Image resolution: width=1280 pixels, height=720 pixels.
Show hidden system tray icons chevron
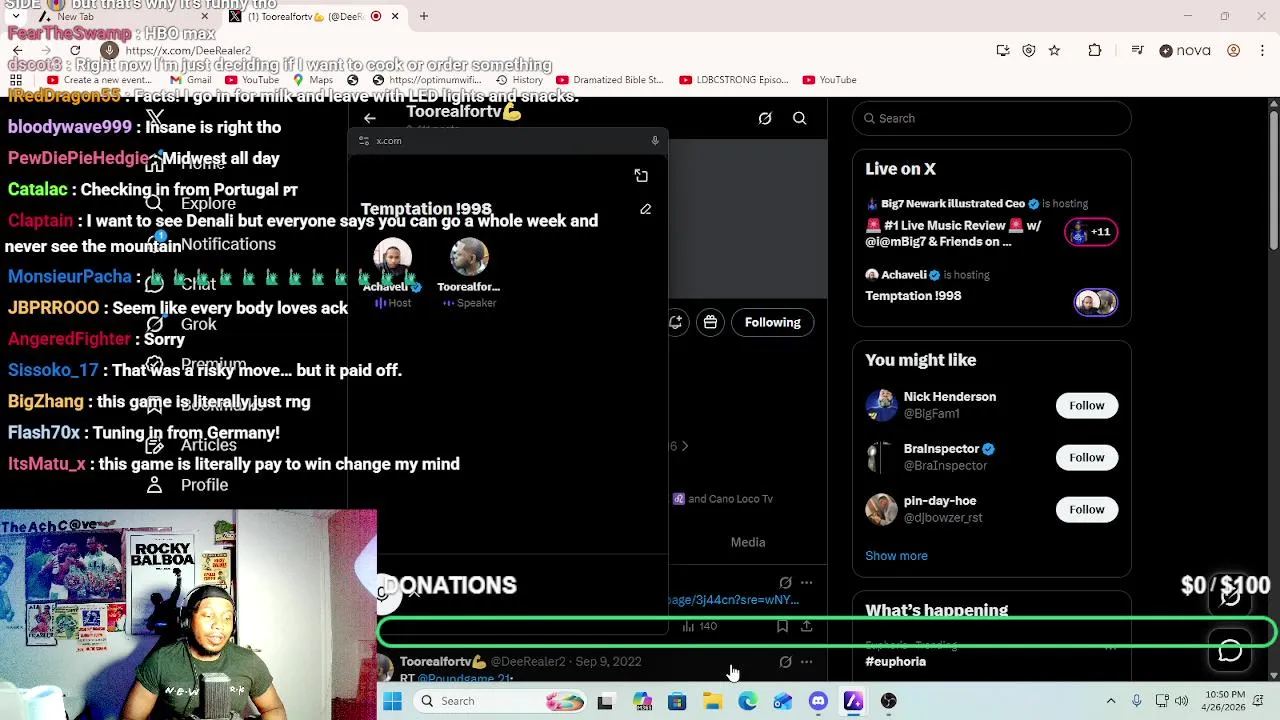[x=1110, y=701]
